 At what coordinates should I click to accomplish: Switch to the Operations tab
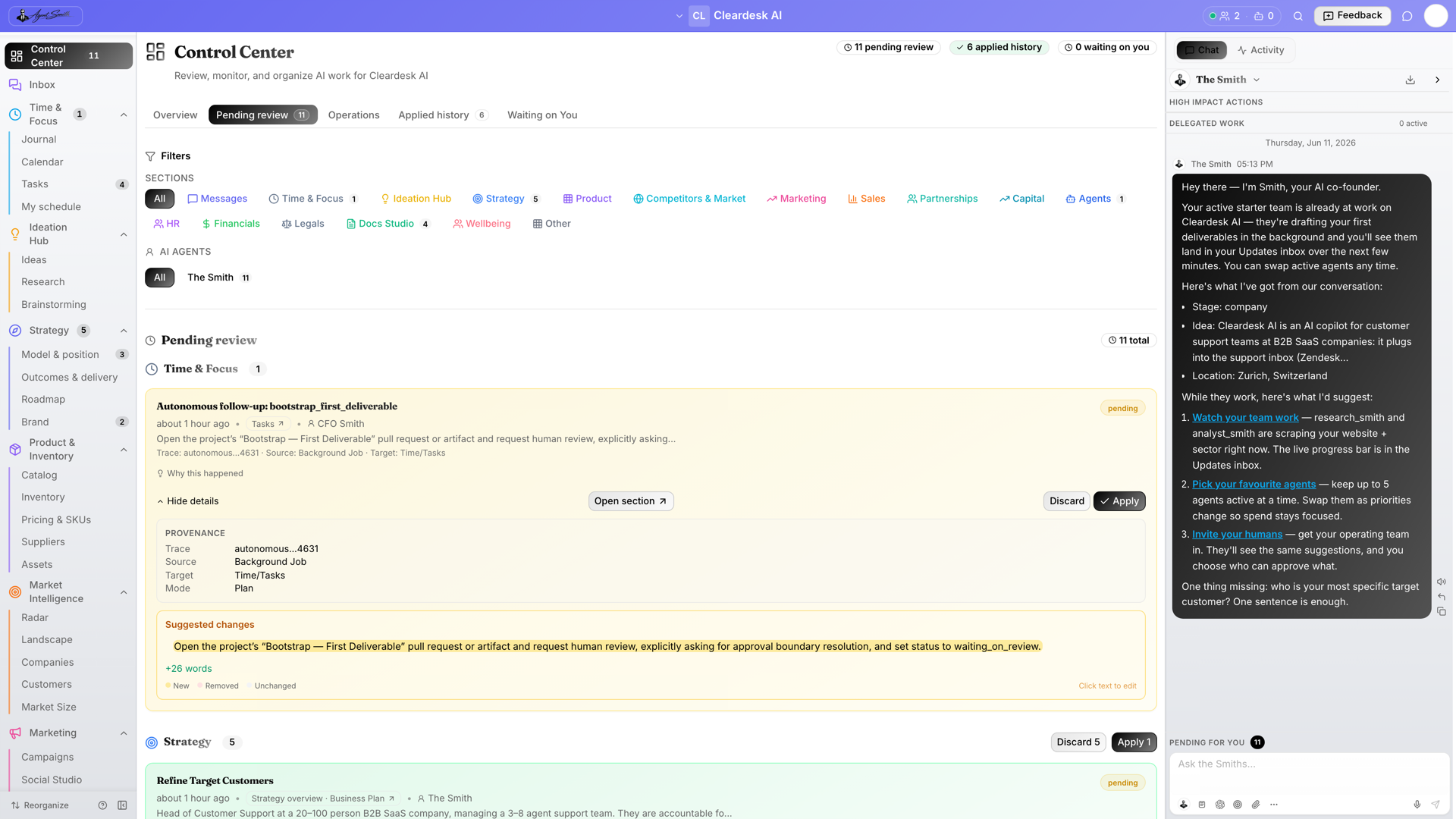353,115
